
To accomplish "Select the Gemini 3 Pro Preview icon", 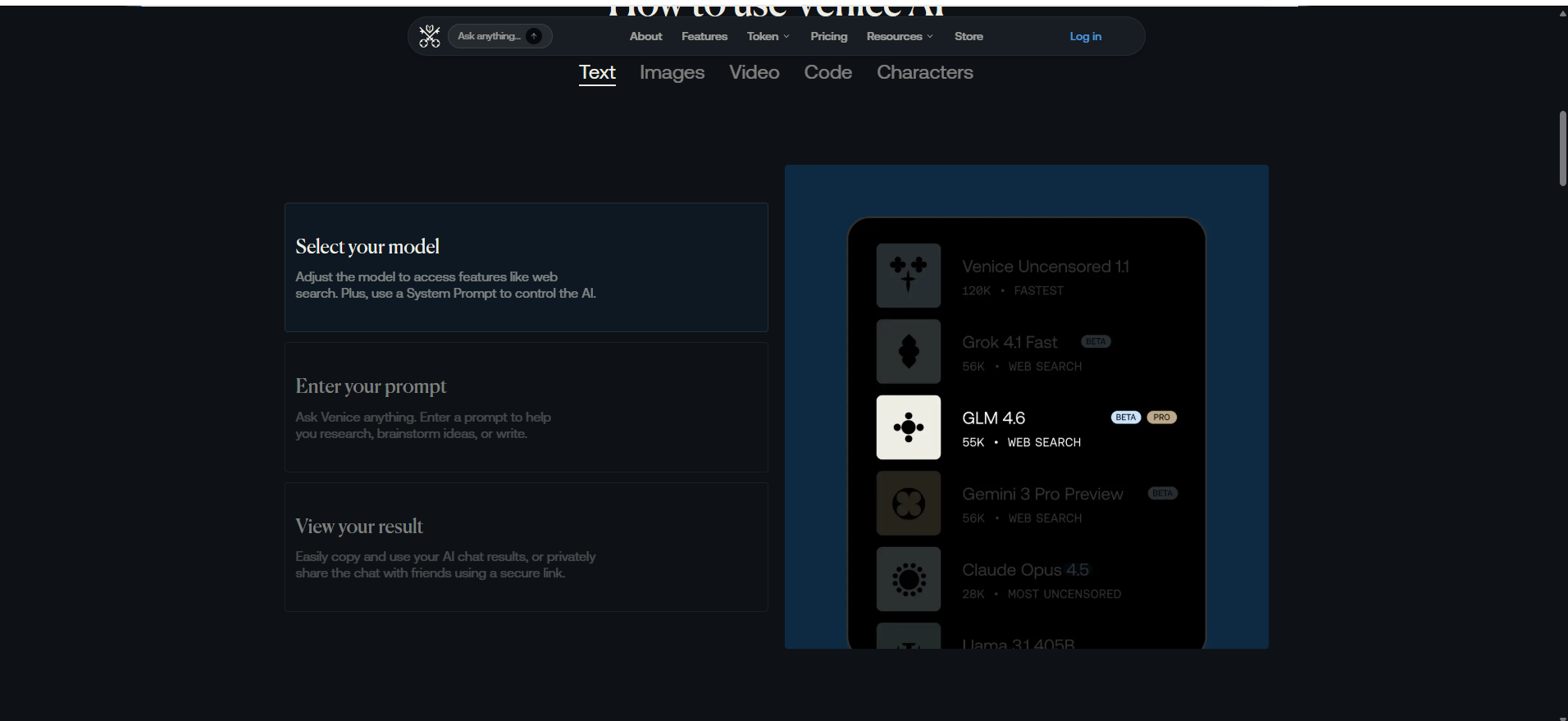I will point(909,503).
